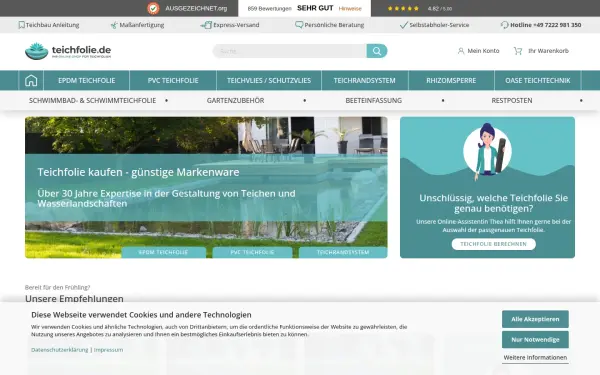
Task: Click 'Unschlüssig, welche Teichfolie' heading
Action: pyautogui.click(x=493, y=203)
